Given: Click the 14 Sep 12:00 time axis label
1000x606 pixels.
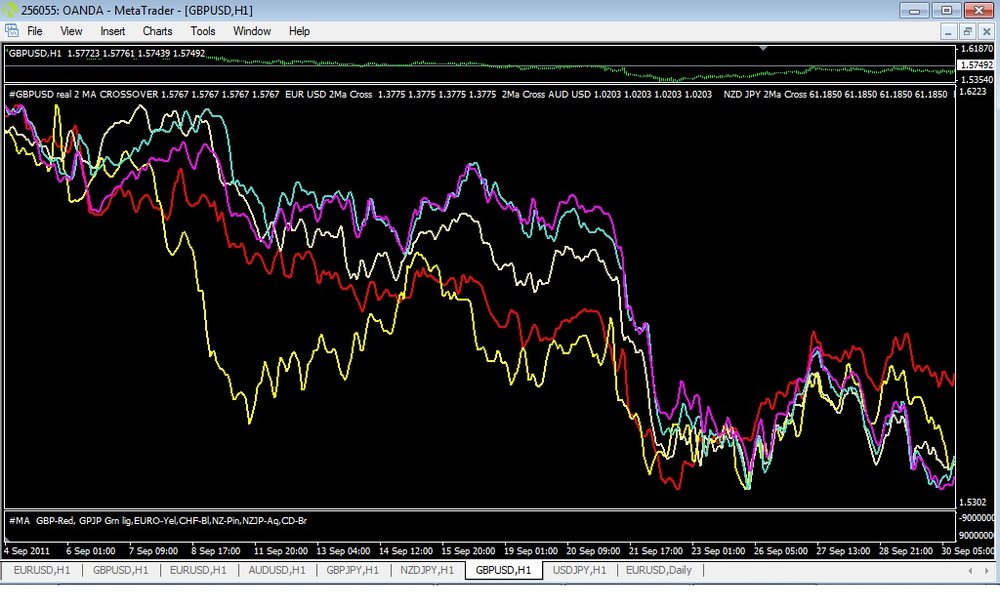Looking at the screenshot, I should pos(405,551).
